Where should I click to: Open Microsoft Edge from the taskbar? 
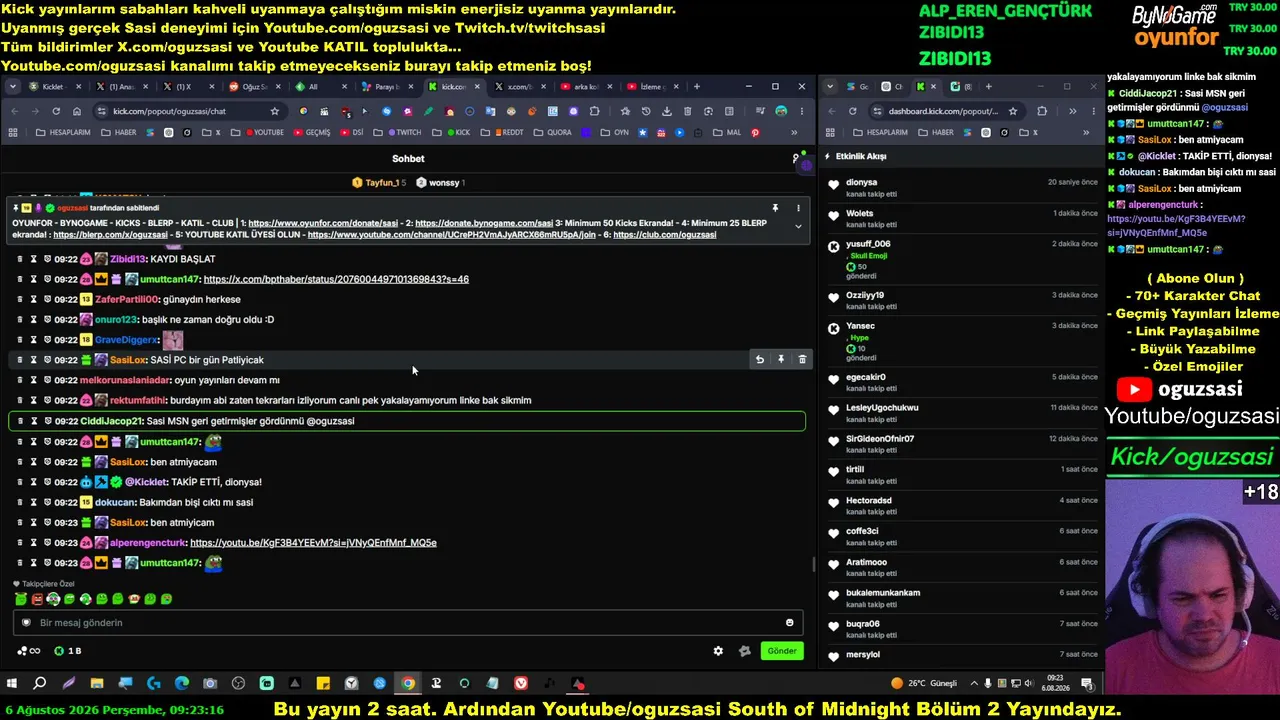point(182,684)
